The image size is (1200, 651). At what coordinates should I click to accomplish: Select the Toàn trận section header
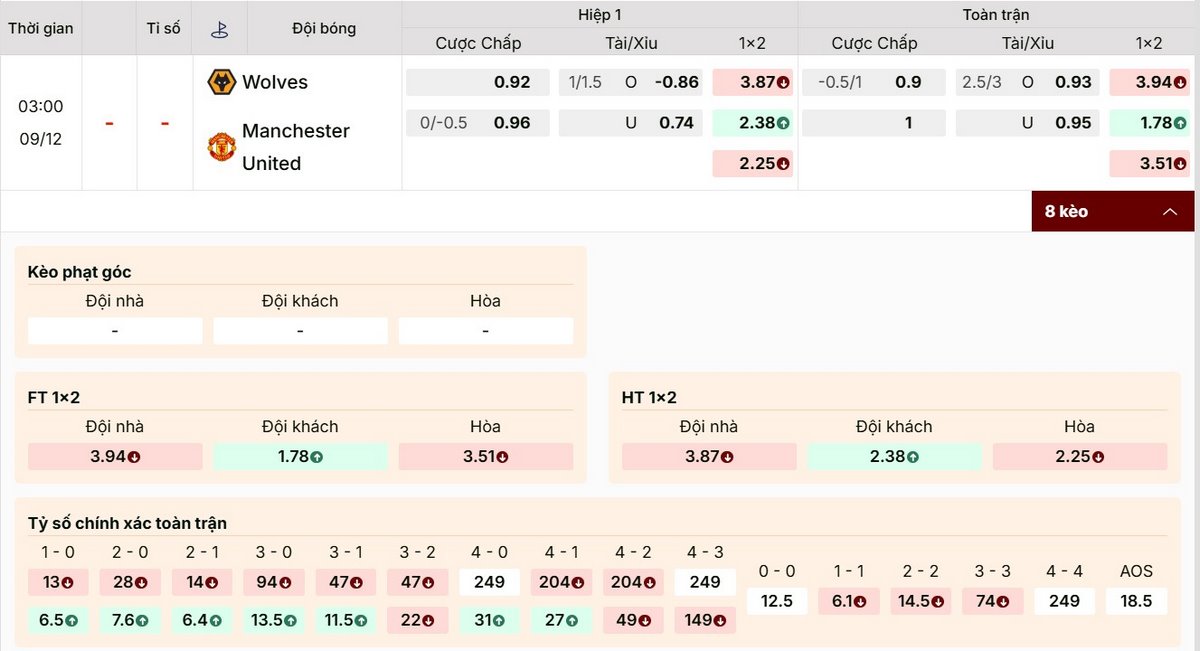click(995, 15)
